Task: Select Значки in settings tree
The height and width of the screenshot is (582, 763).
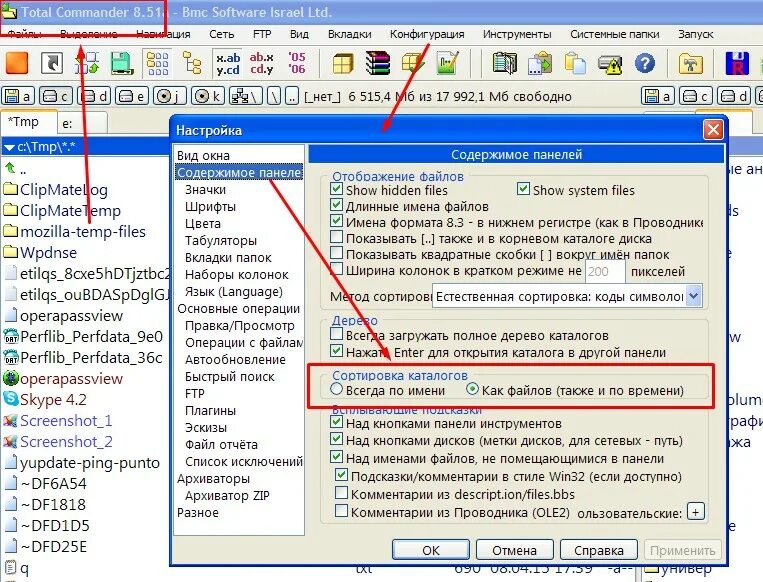Action: [205, 190]
